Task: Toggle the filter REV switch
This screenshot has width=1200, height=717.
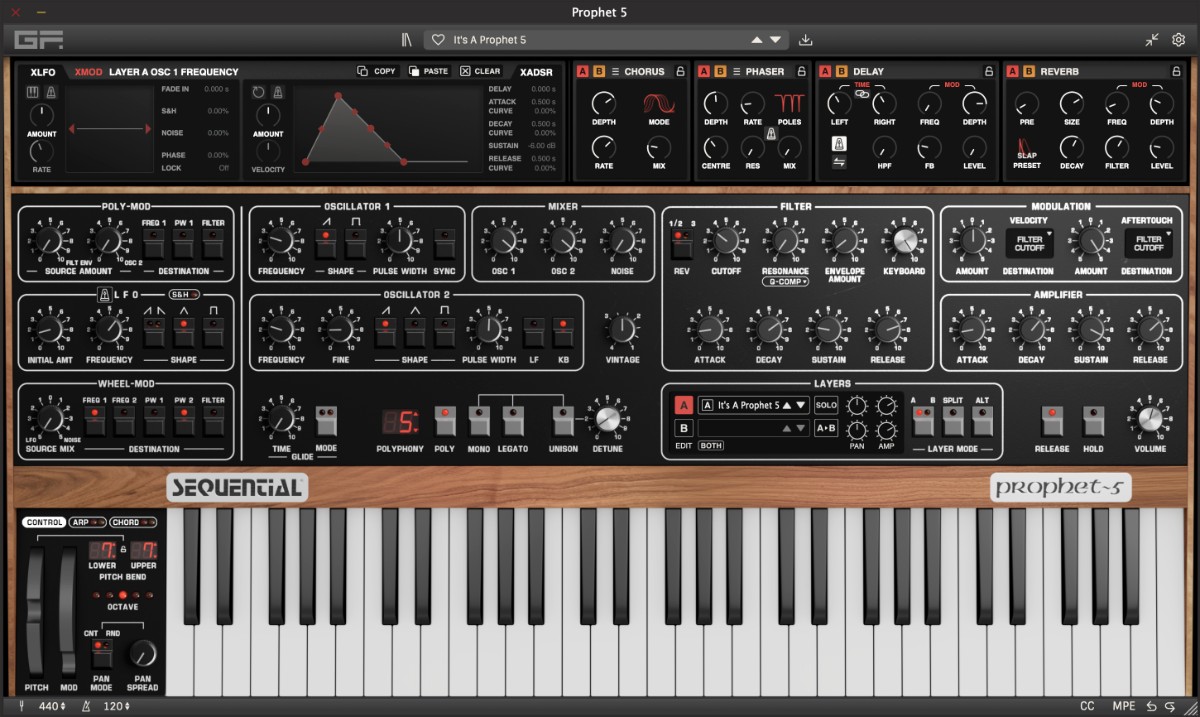Action: point(681,243)
